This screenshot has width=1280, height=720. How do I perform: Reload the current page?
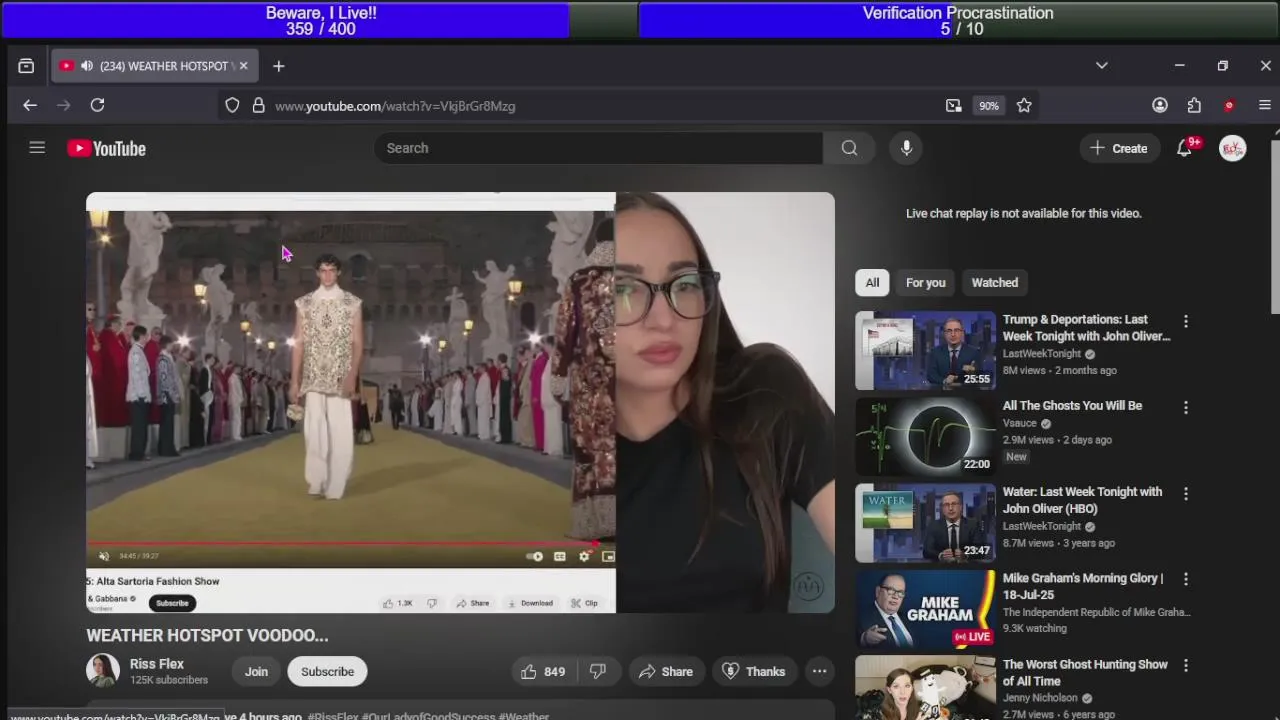pos(97,105)
